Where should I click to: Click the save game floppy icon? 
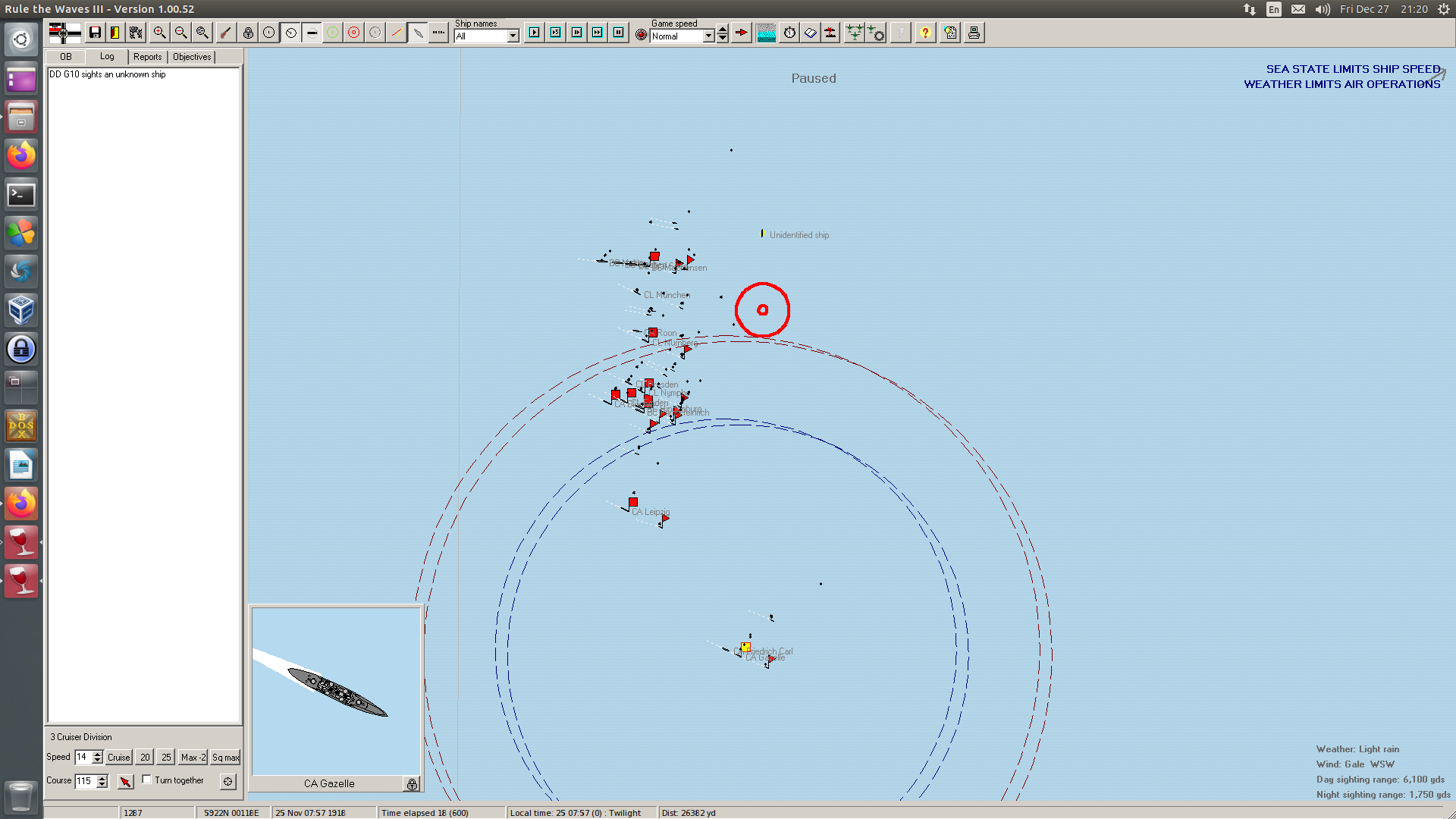pos(95,33)
